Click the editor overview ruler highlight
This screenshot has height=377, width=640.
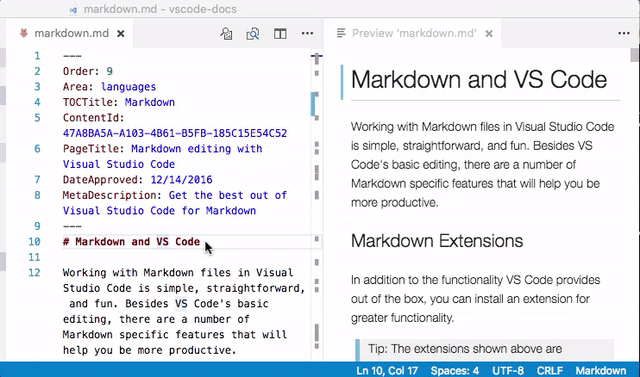[x=313, y=104]
